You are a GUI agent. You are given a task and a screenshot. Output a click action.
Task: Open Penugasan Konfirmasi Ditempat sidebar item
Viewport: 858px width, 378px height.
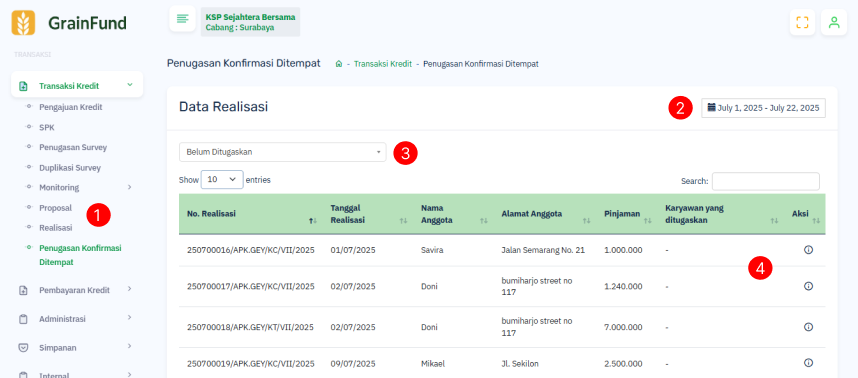click(x=80, y=255)
